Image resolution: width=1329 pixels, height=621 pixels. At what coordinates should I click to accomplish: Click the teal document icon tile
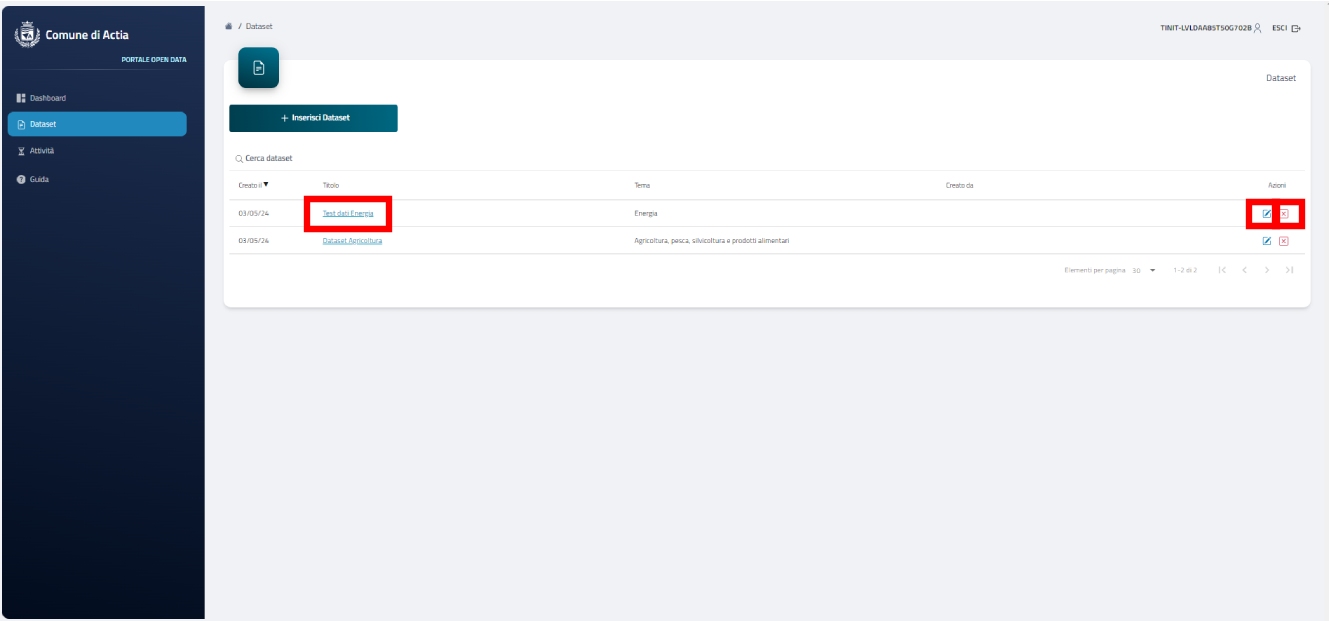[x=258, y=68]
